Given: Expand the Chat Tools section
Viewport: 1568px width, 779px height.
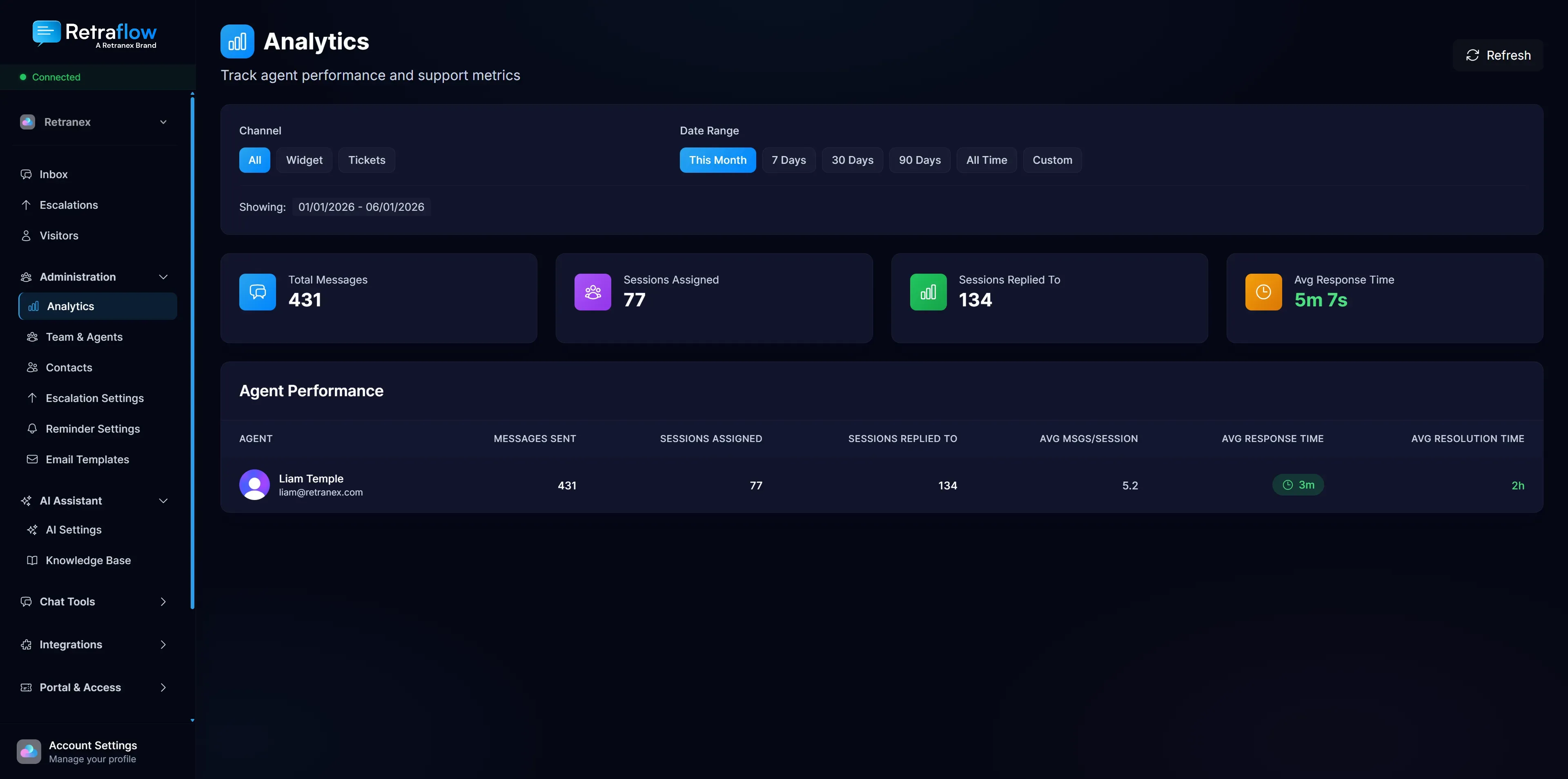Looking at the screenshot, I should point(163,601).
